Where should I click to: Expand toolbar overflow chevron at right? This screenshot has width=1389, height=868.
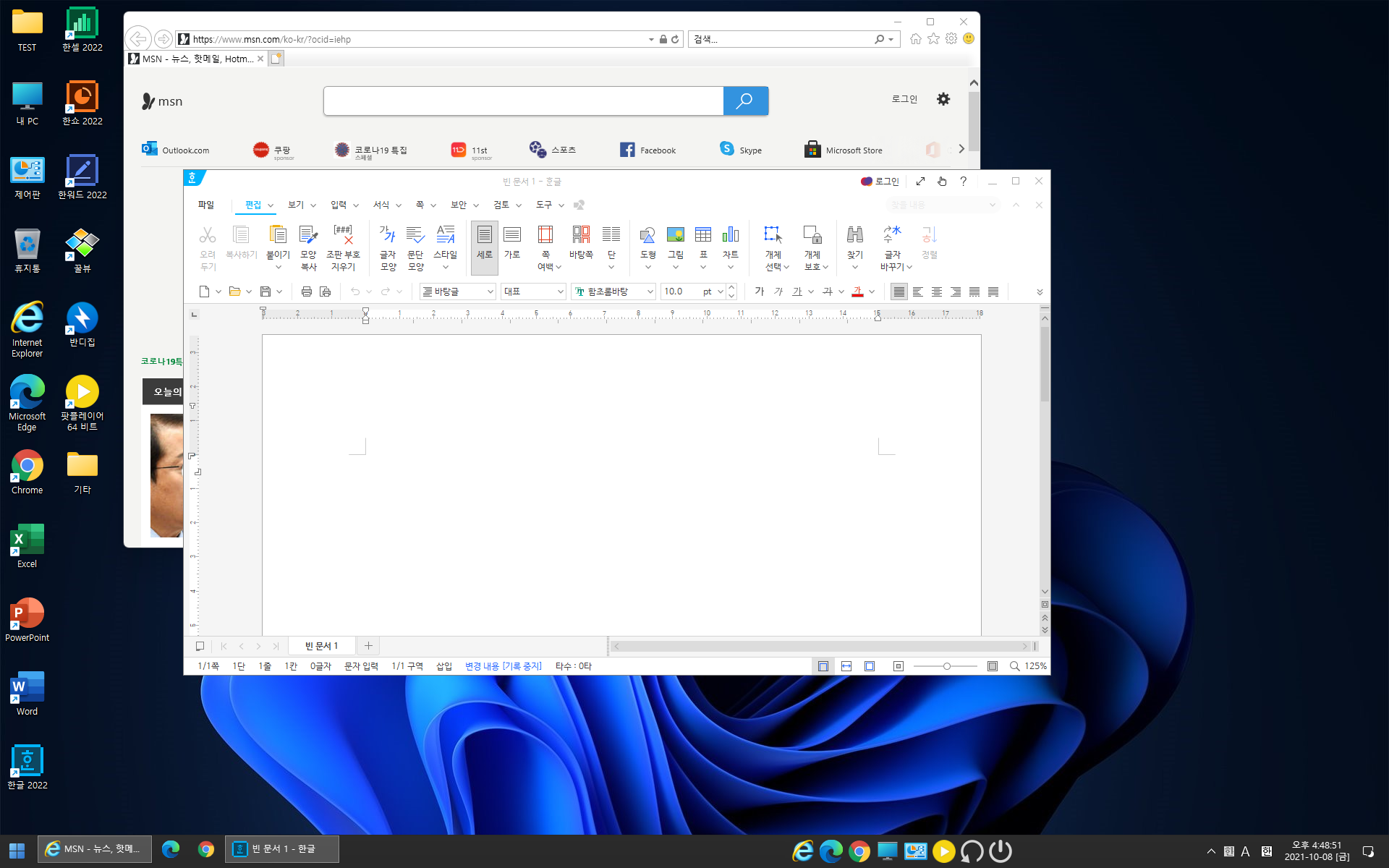point(1040,292)
